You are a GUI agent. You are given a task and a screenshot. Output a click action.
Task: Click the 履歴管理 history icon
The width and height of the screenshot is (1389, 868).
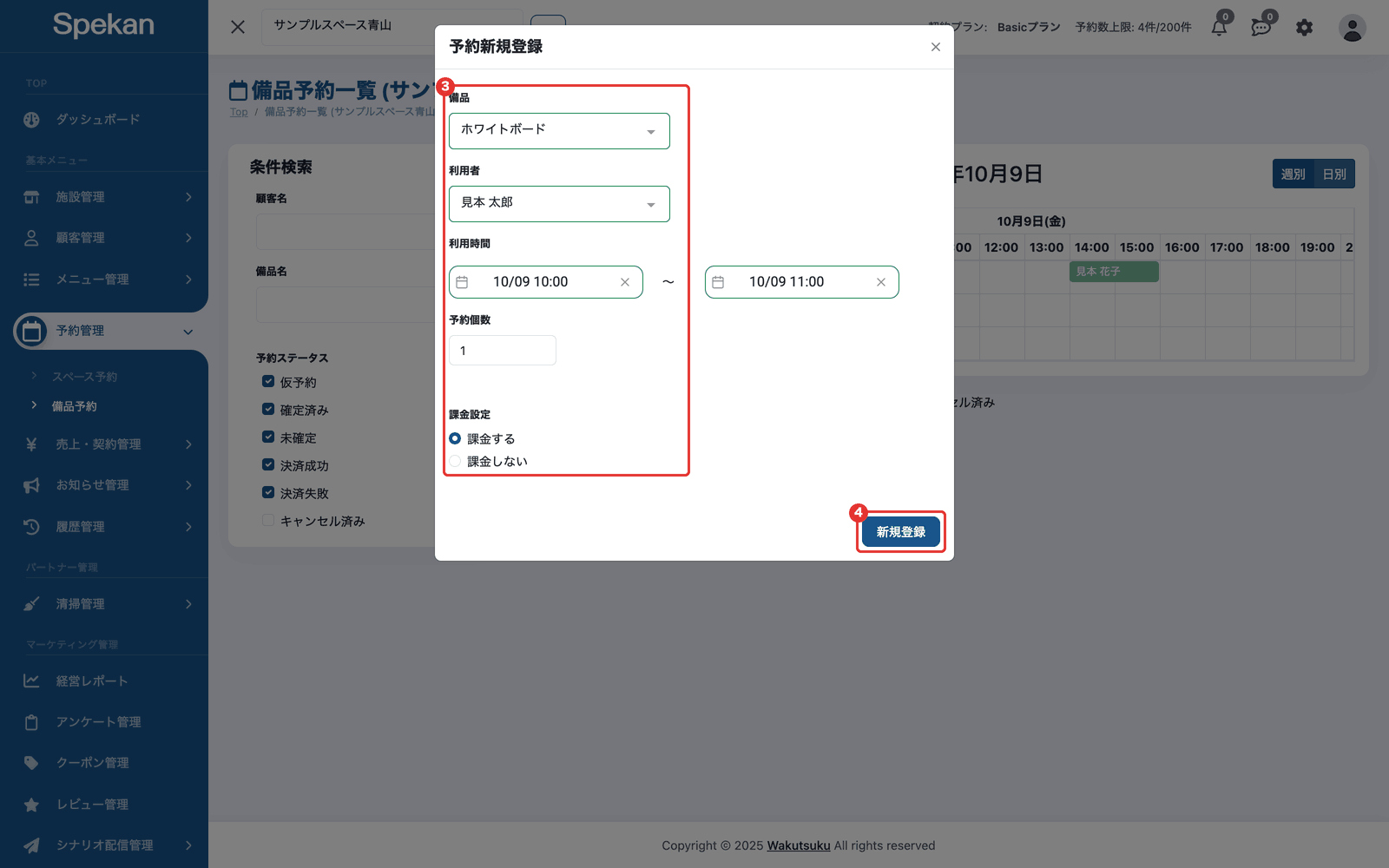coord(31,527)
